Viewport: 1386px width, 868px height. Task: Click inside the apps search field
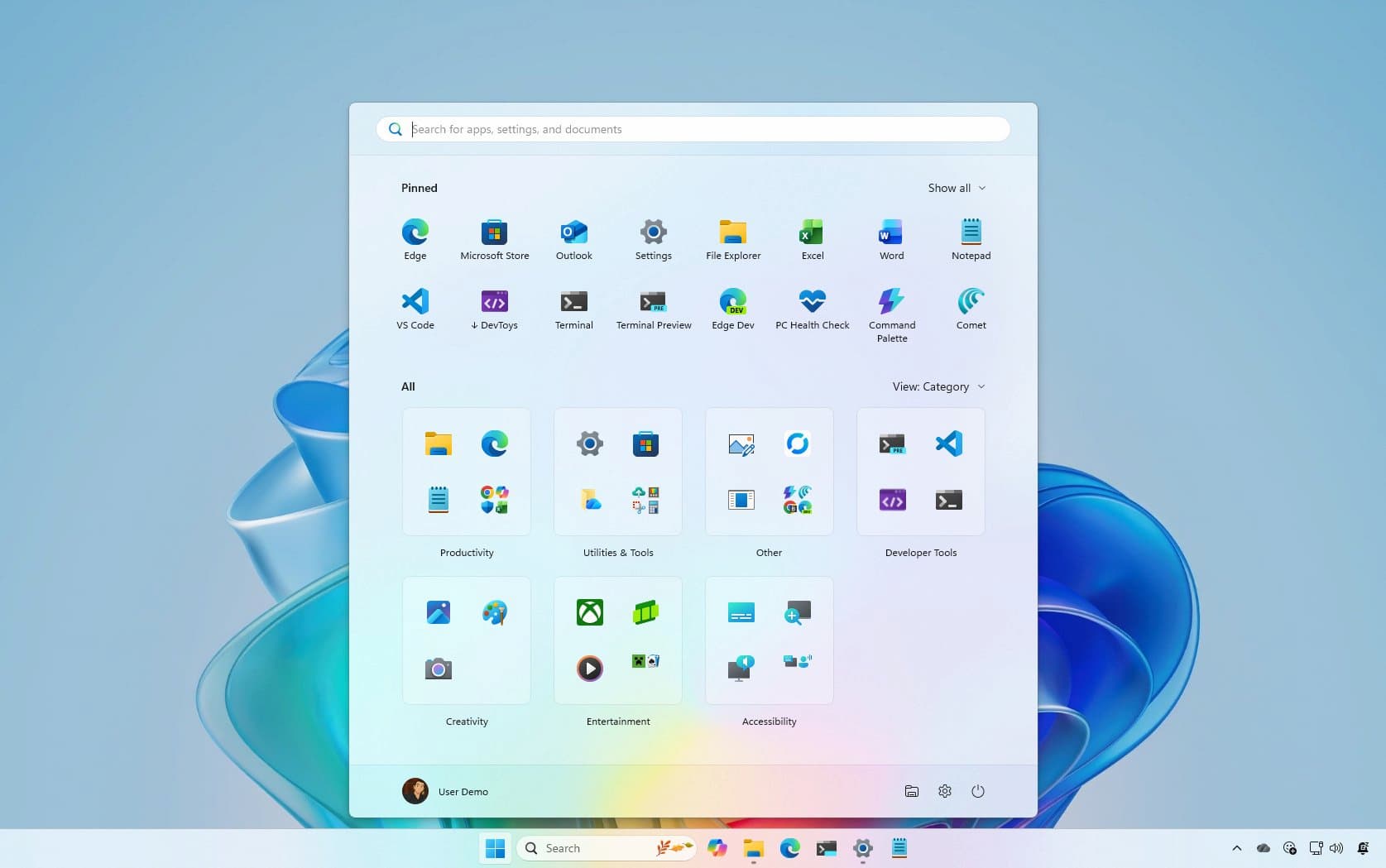[692, 129]
